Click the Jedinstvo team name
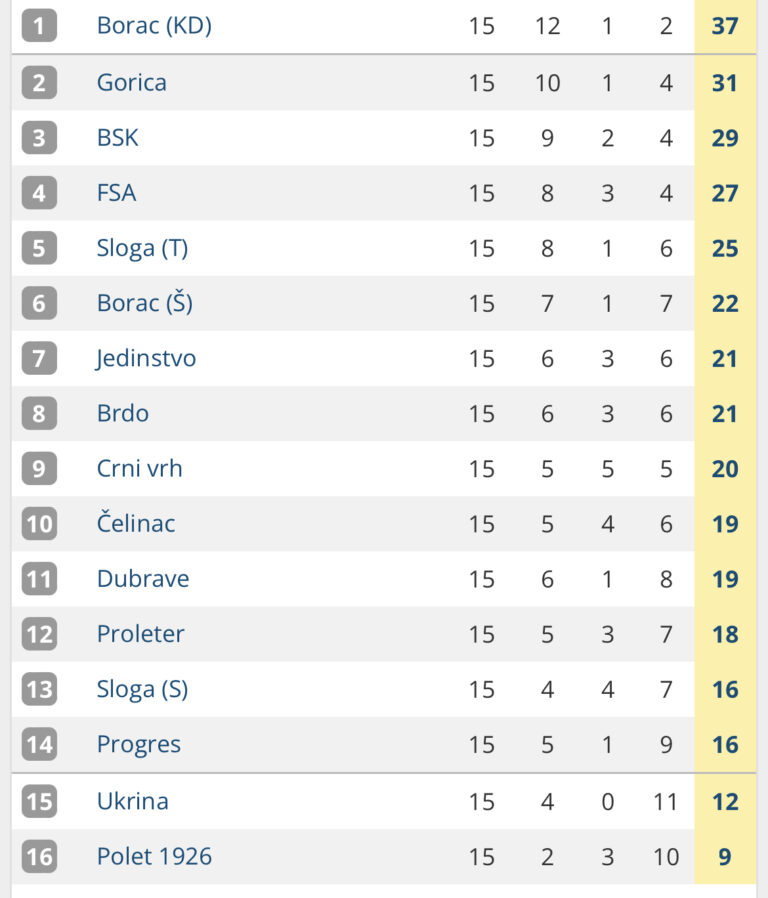The width and height of the screenshot is (768, 898). click(x=145, y=359)
